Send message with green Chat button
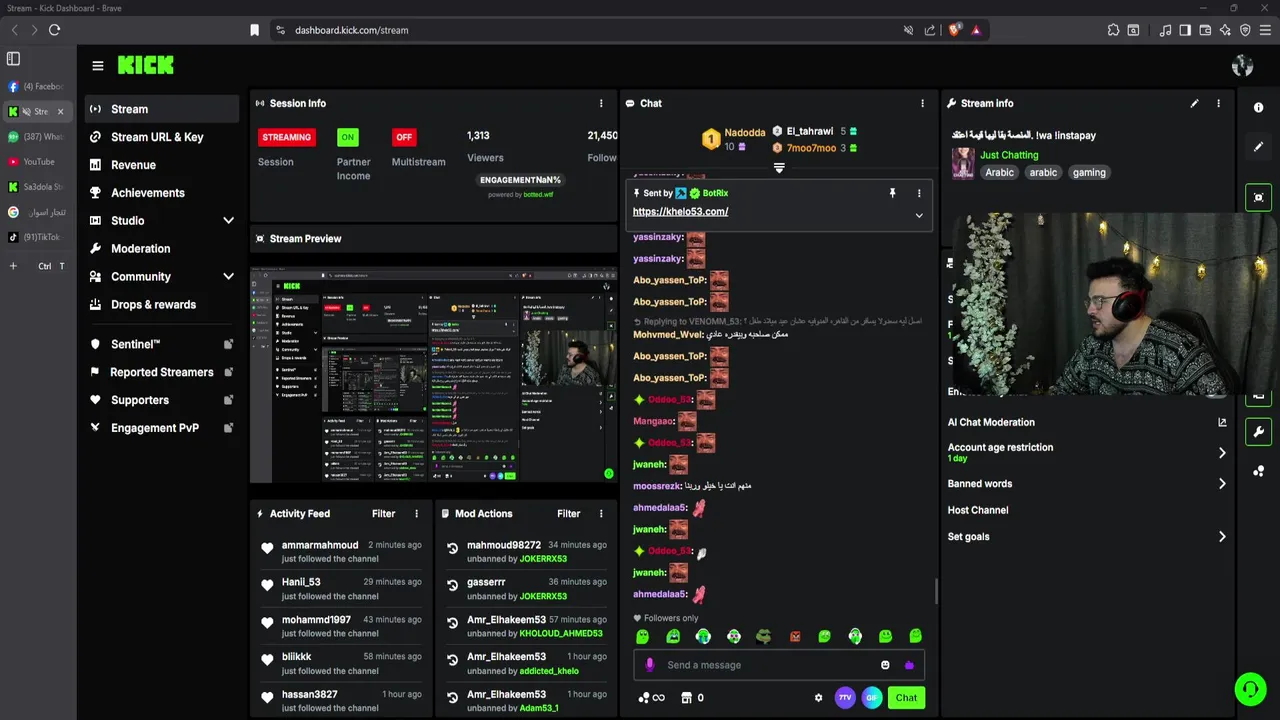1280x720 pixels. (x=906, y=698)
